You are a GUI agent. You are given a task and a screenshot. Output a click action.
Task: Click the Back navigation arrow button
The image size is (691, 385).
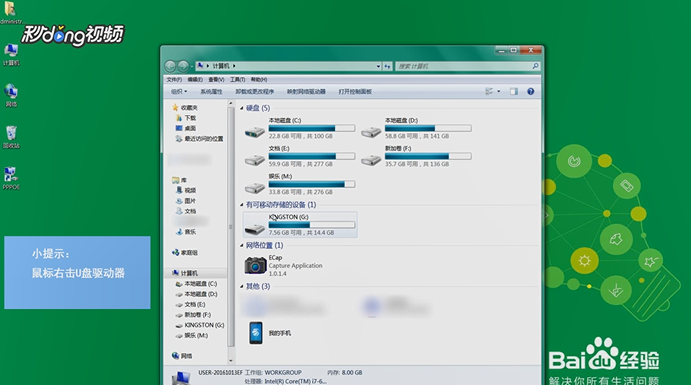(x=170, y=66)
